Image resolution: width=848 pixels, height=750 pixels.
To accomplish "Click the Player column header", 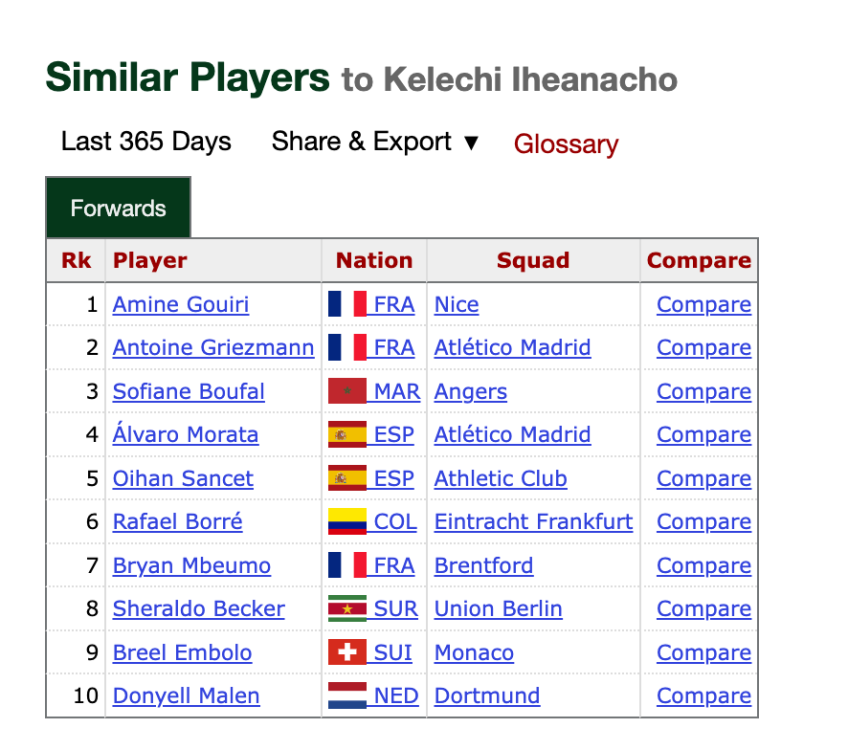I will [150, 261].
